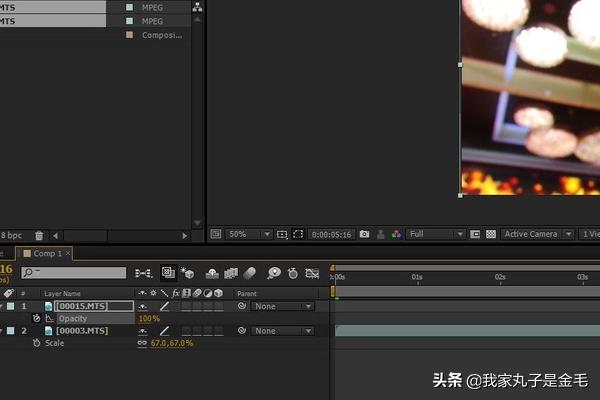Viewport: 600px width, 400px height.
Task: Click the 3D layer cube column icon
Action: (x=218, y=293)
